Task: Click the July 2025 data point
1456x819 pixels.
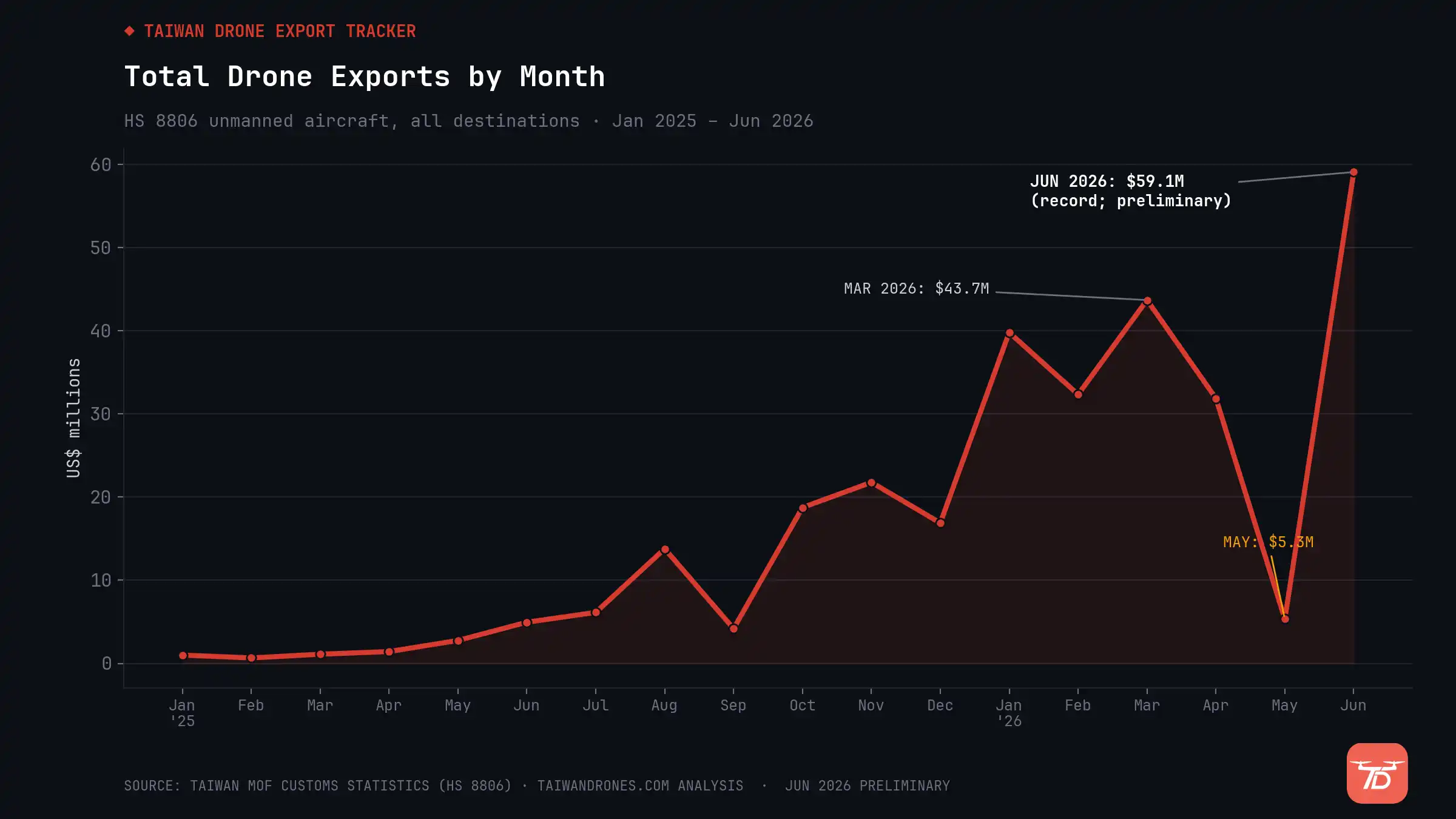Action: pos(596,612)
